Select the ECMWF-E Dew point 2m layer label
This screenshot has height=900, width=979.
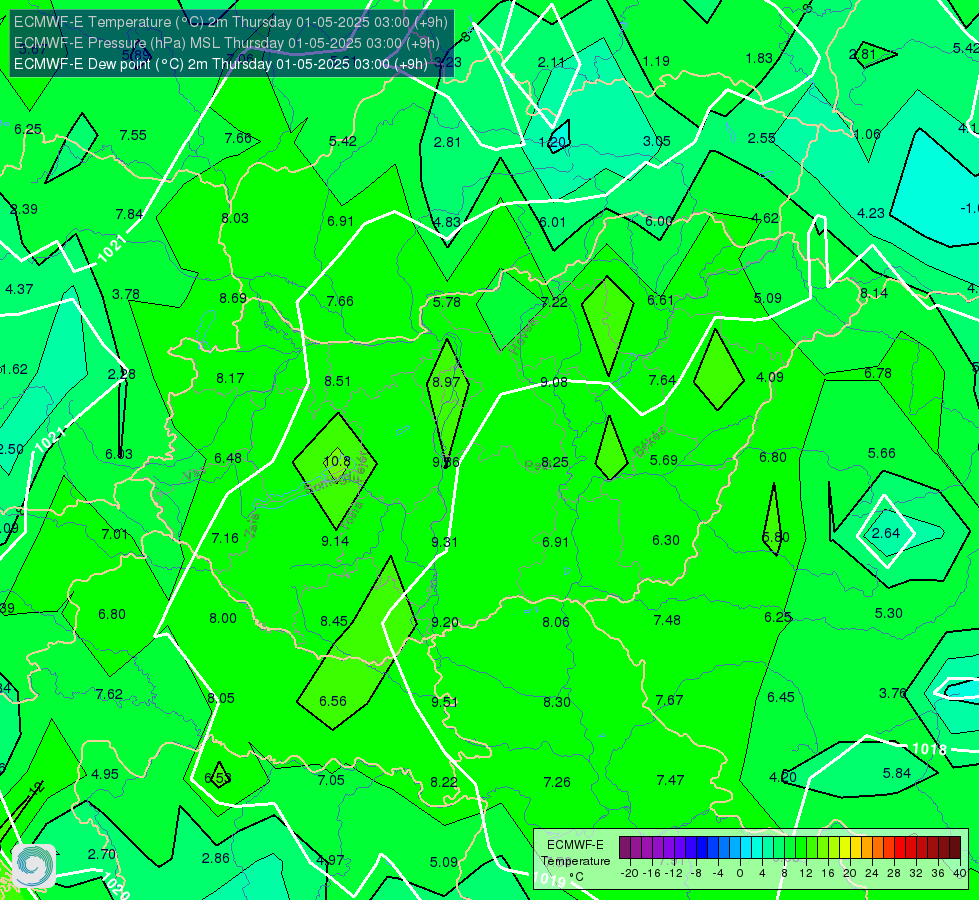click(220, 64)
